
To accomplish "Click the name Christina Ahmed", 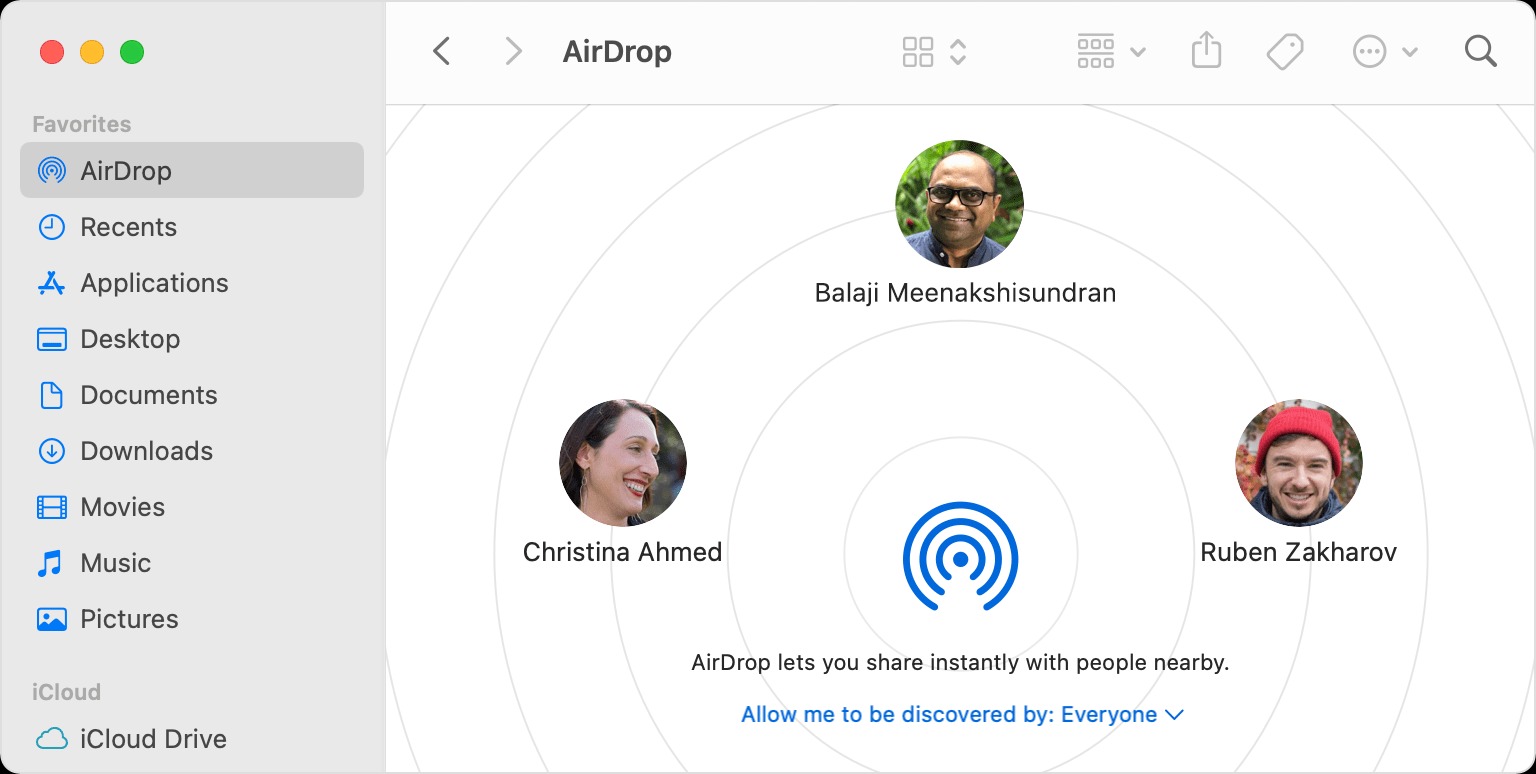I will click(622, 552).
